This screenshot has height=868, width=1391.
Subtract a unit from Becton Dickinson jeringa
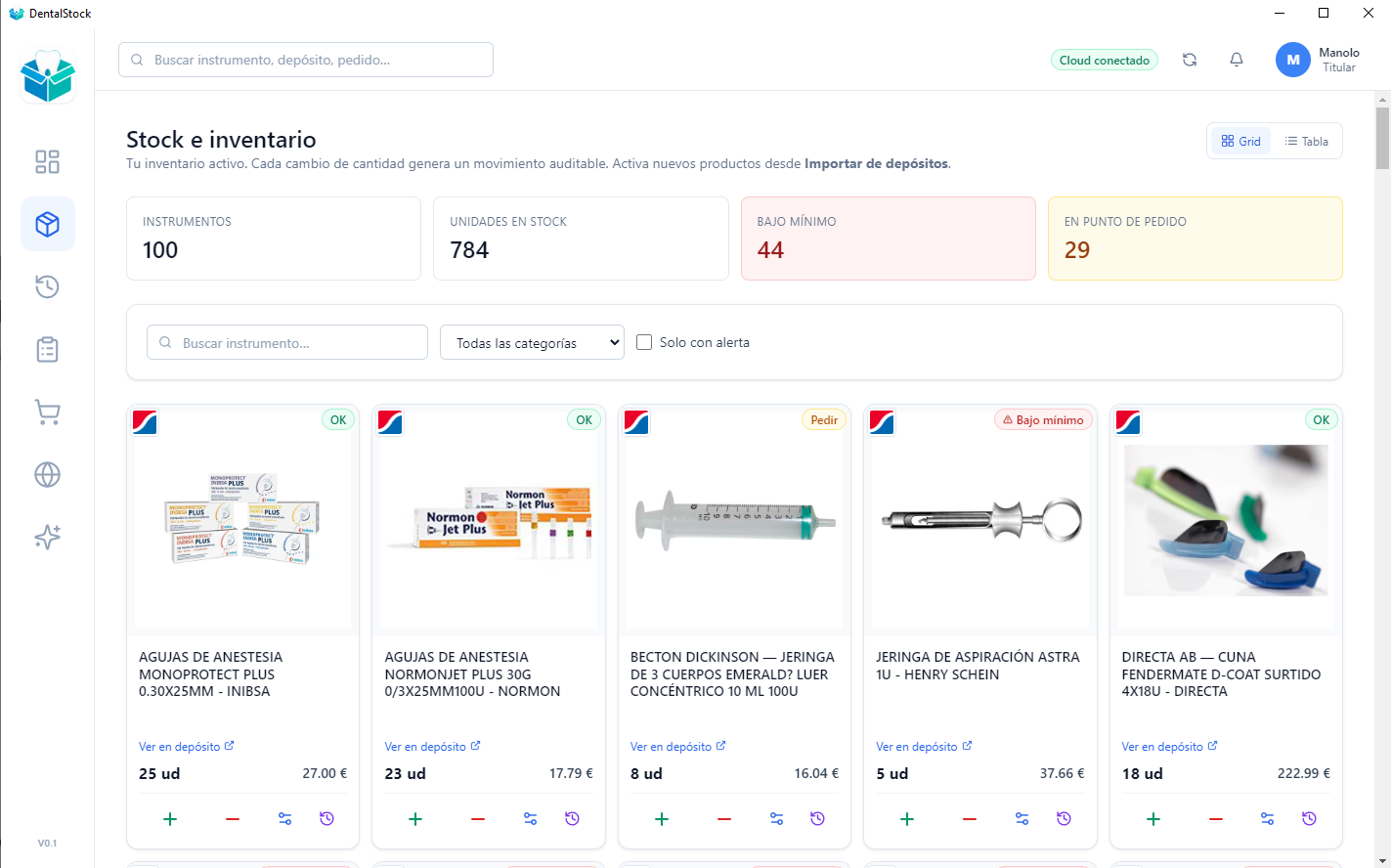click(724, 819)
